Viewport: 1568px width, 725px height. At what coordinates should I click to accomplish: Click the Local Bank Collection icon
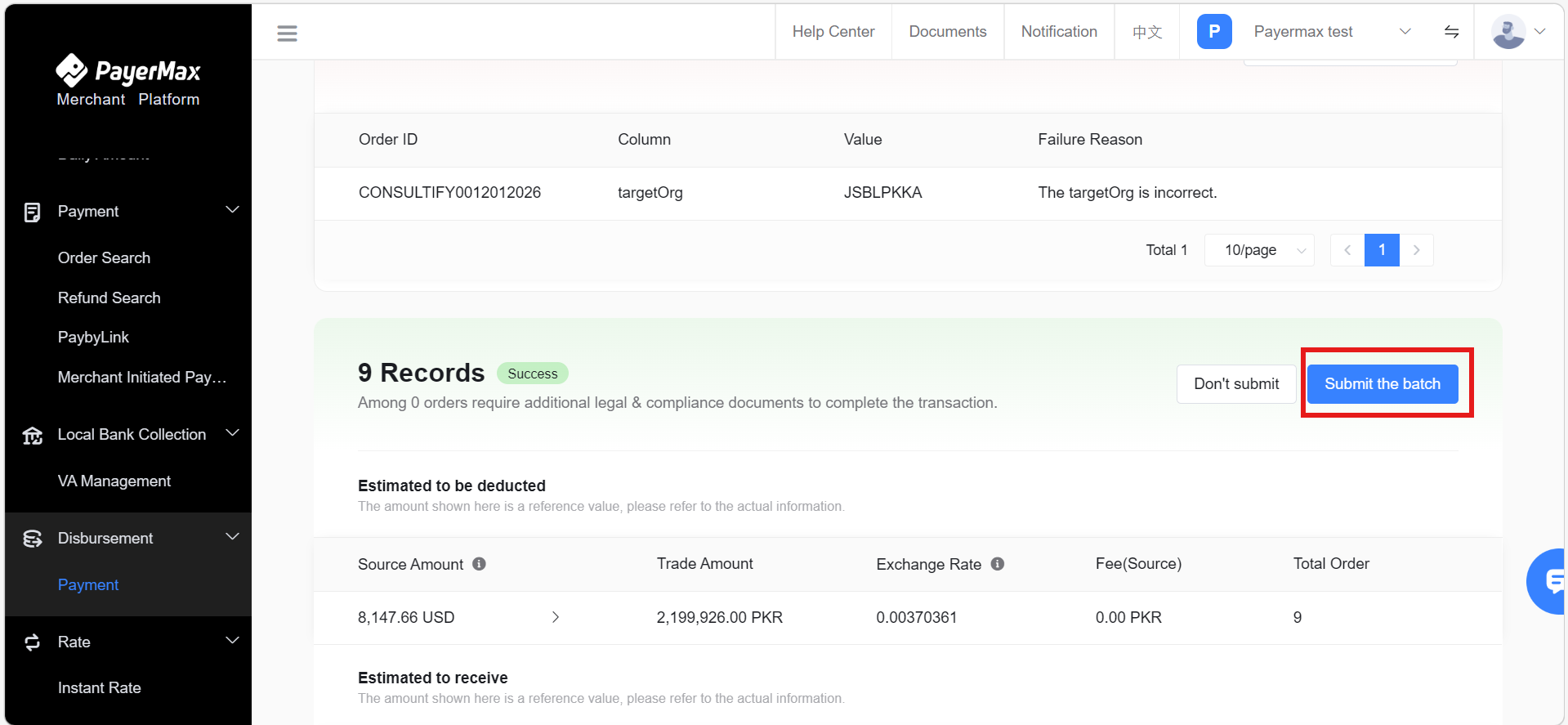click(x=33, y=435)
